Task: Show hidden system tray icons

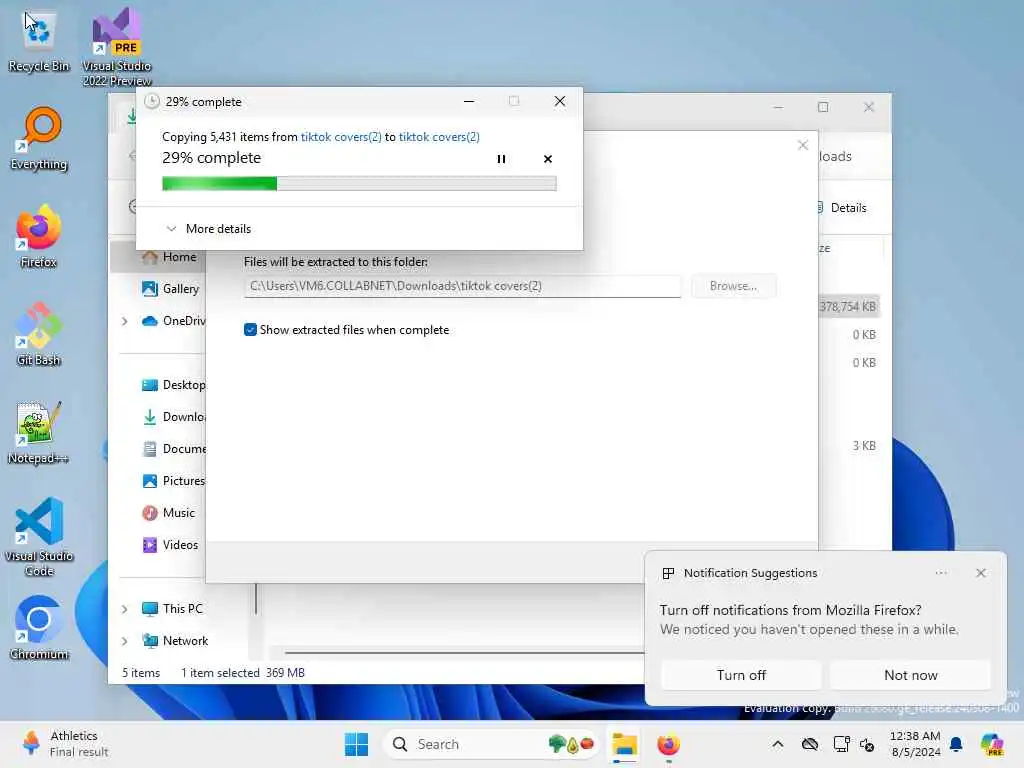Action: pos(778,744)
